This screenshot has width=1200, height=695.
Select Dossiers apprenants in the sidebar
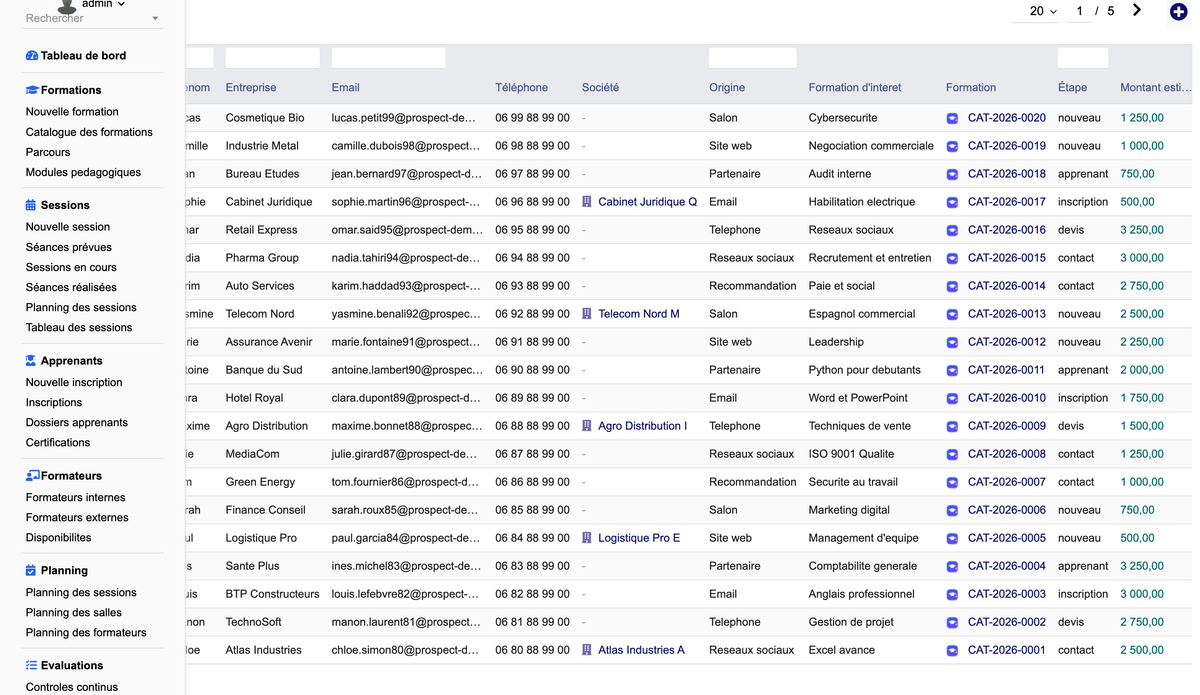coord(77,422)
